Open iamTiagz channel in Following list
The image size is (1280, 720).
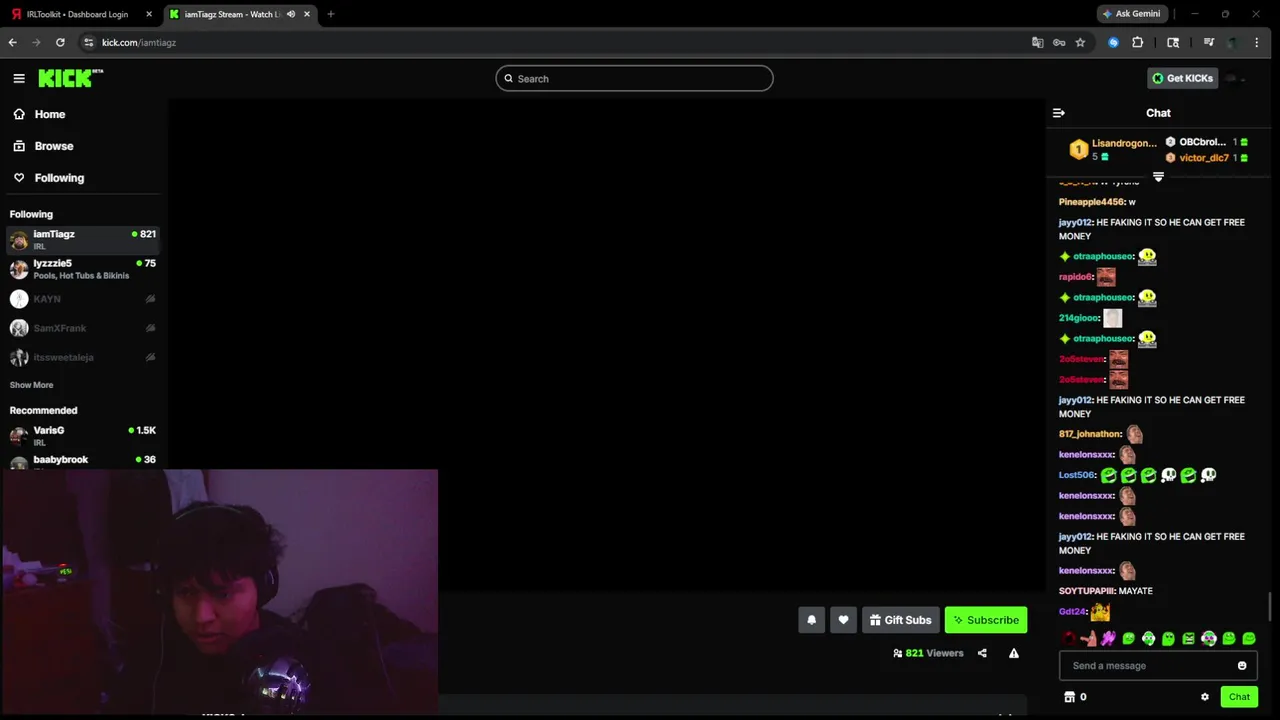coord(82,239)
